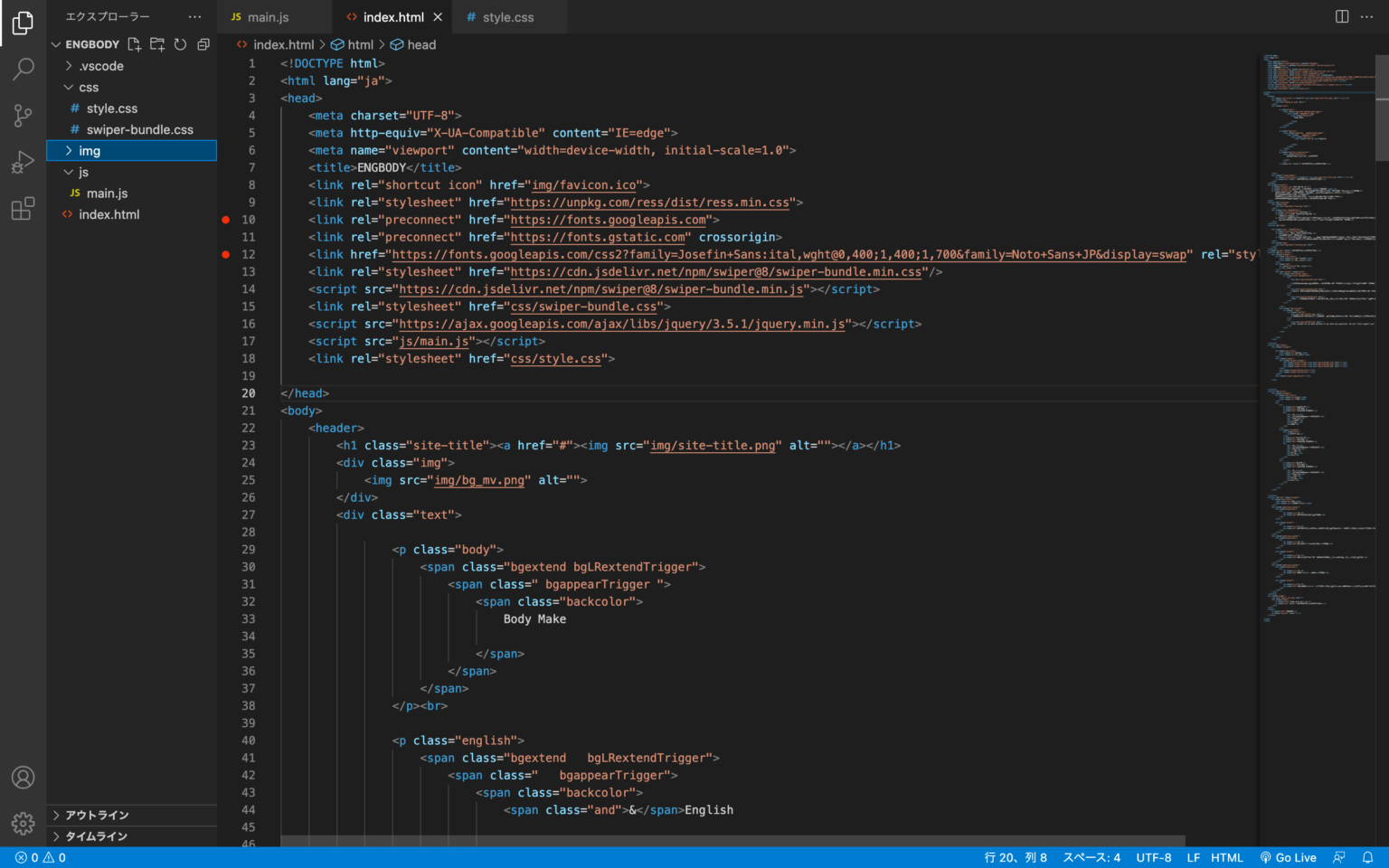
Task: Open the Run and Debug view
Action: 23,162
